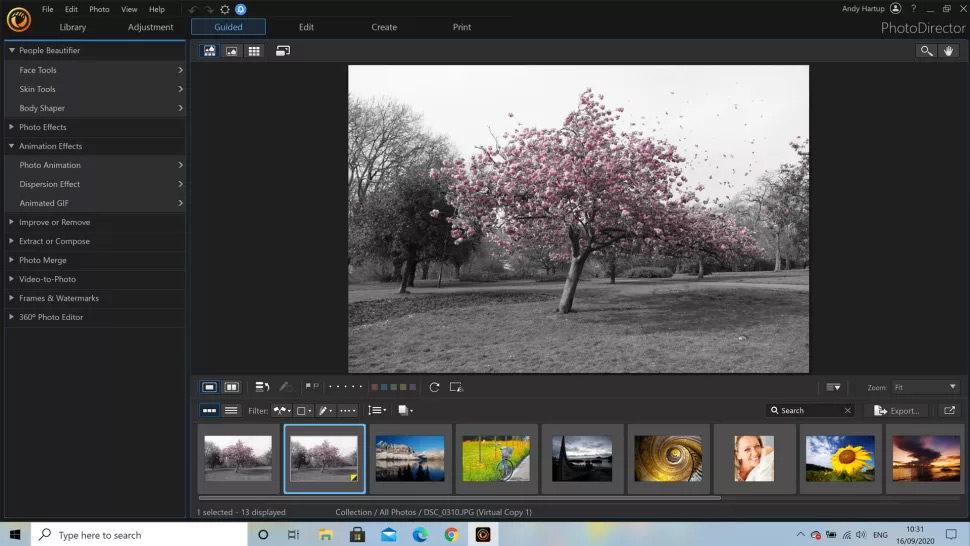Switch to grid browser view icon
The image size is (970, 546).
[x=254, y=51]
